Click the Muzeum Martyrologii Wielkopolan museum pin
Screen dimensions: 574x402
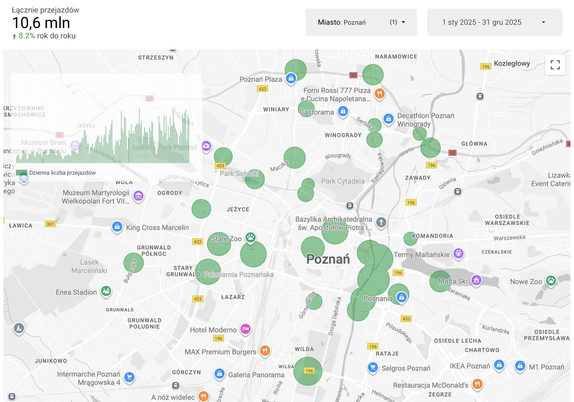(138, 196)
